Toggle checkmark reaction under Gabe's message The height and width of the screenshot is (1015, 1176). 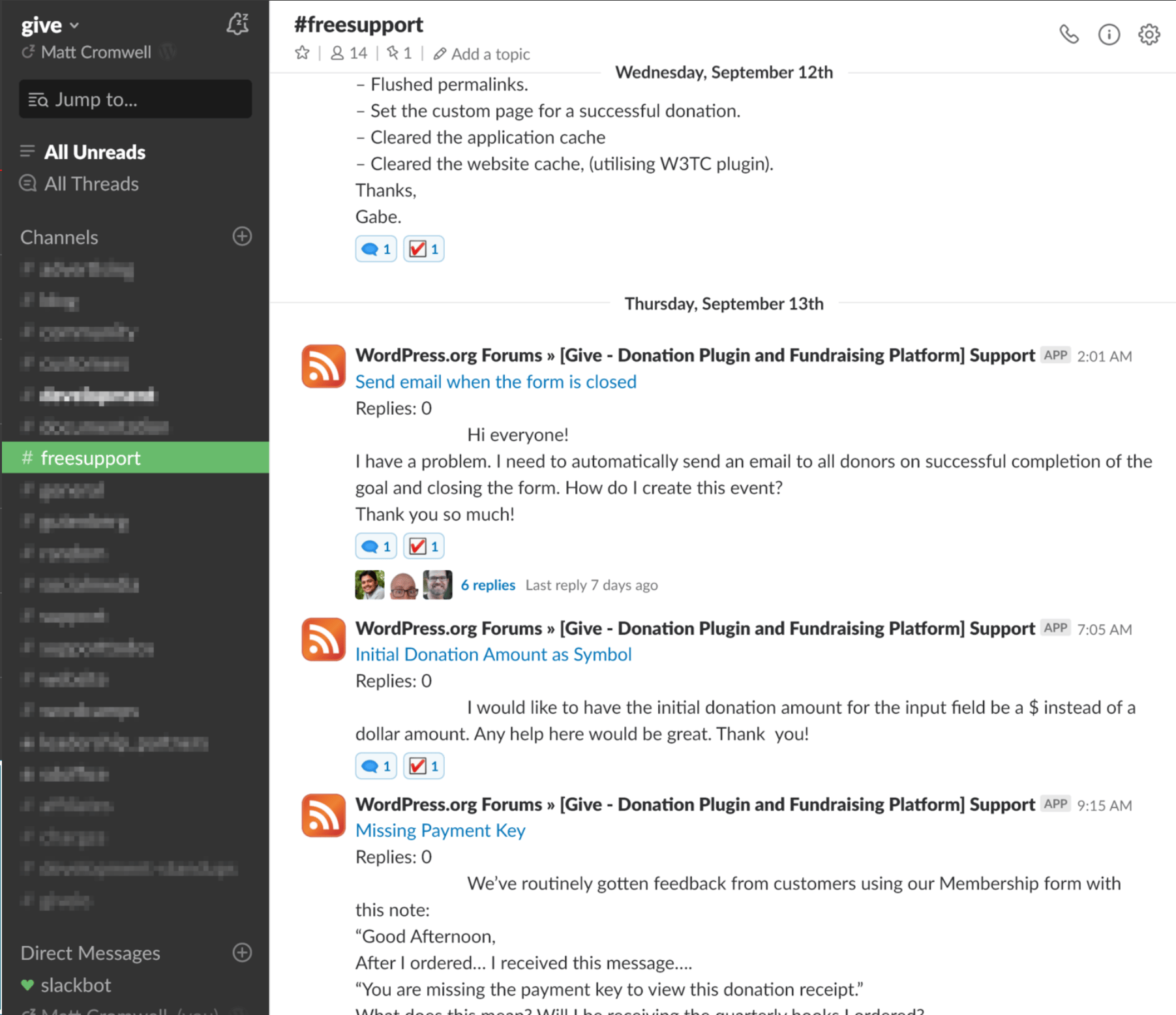(423, 249)
